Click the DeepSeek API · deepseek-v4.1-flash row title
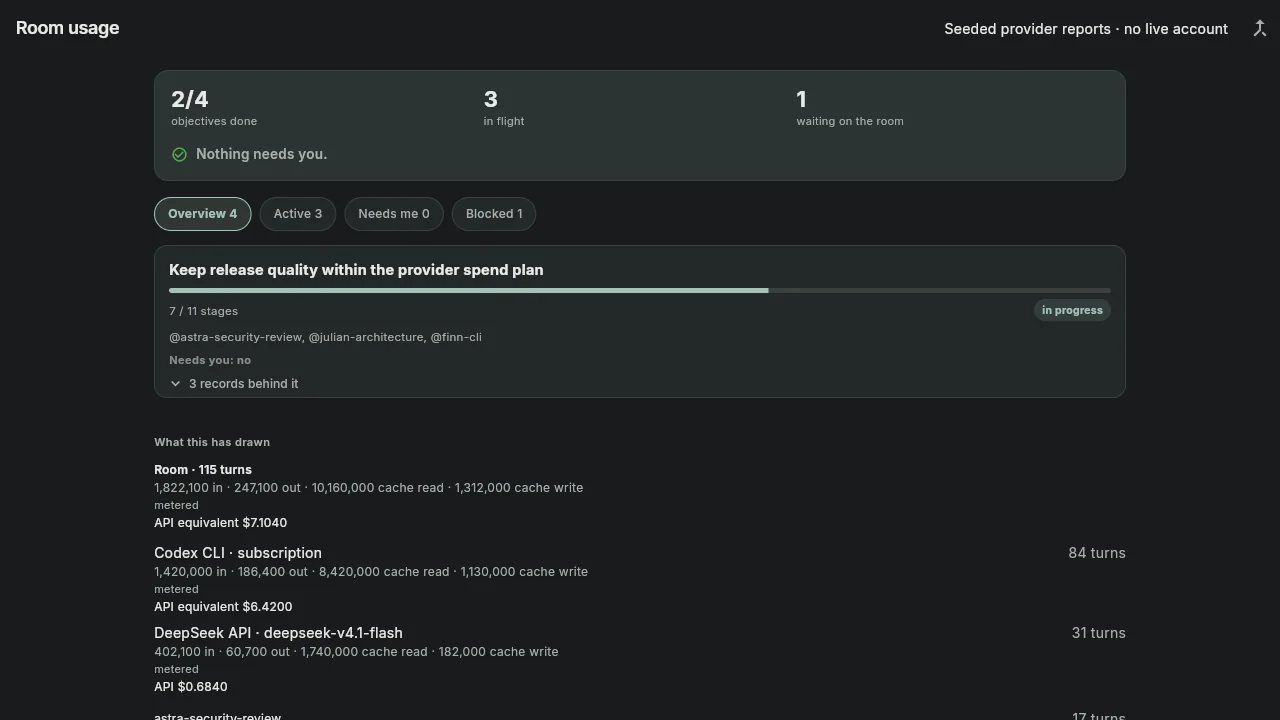 [x=278, y=633]
